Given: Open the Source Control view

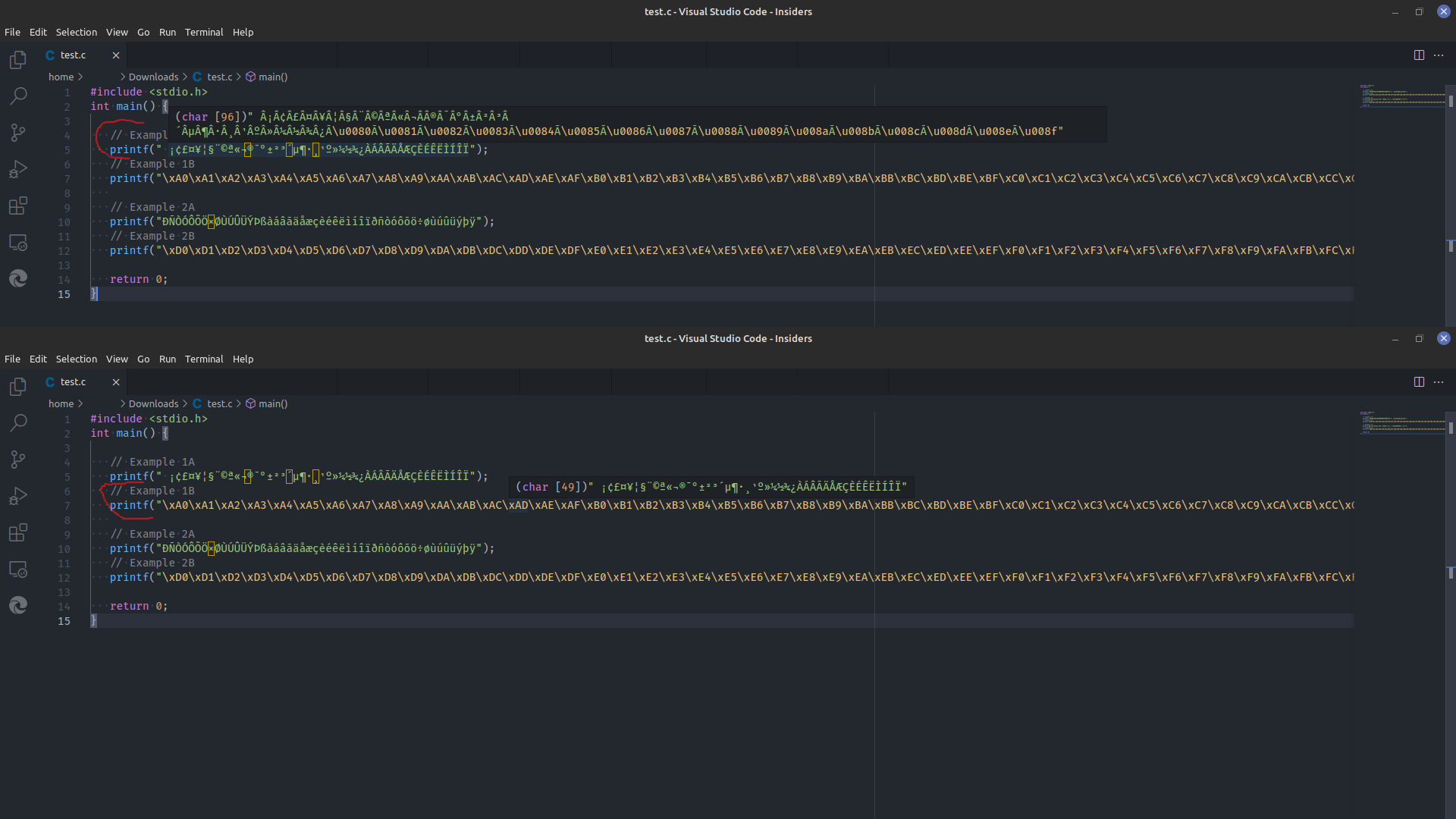Looking at the screenshot, I should [18, 133].
